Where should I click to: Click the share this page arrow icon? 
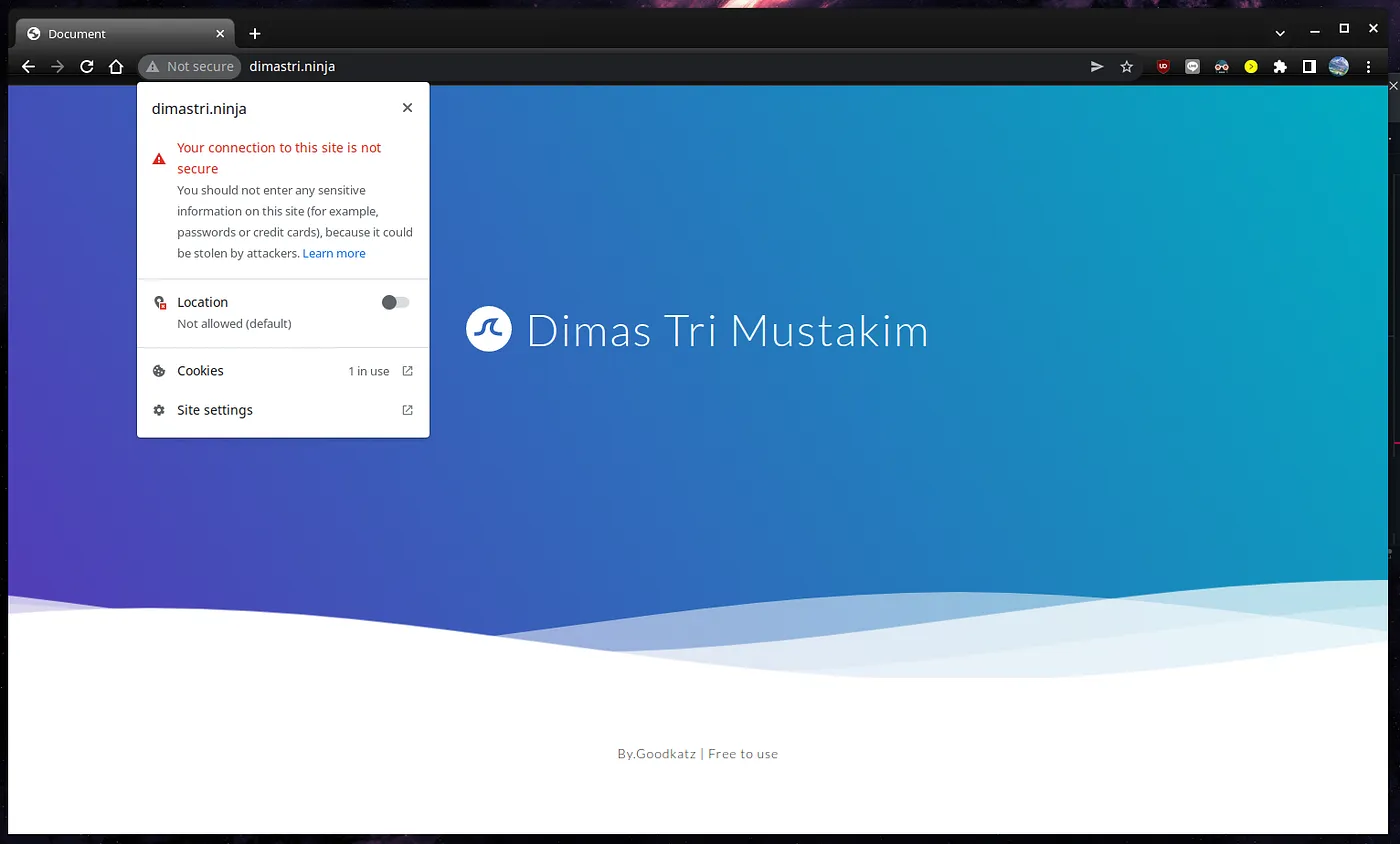(1097, 67)
